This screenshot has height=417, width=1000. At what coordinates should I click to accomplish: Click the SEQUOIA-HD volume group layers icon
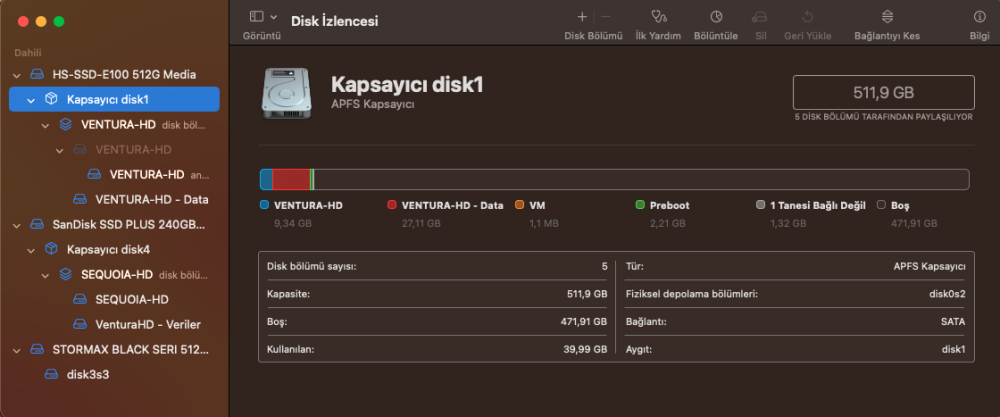[x=65, y=274]
